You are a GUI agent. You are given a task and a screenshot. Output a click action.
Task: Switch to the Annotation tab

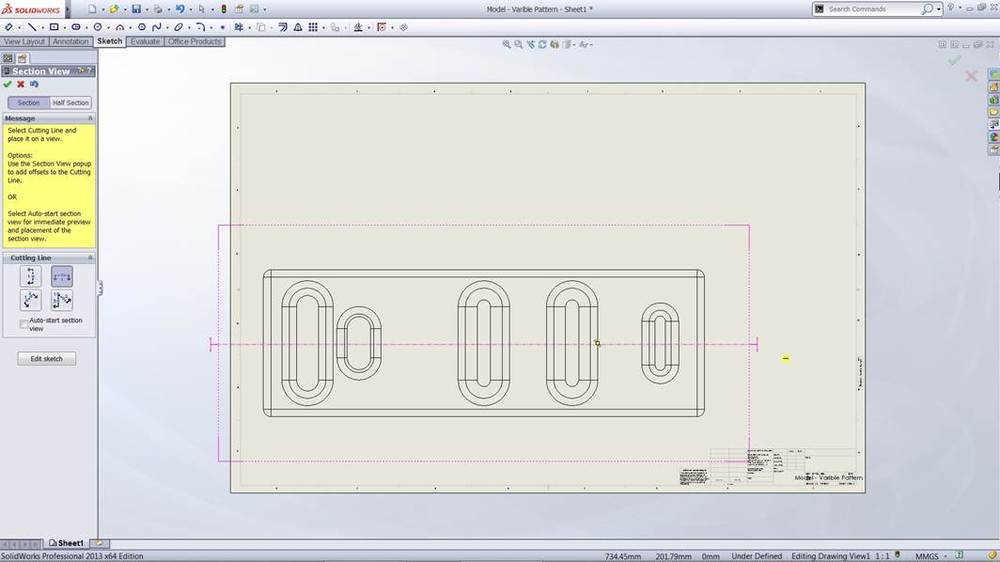tap(71, 42)
